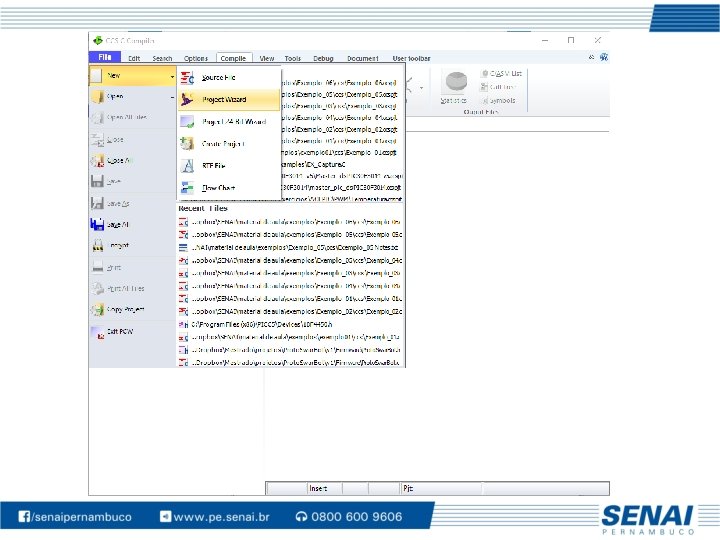Click the C/ASM List ribbon button
Image resolution: width=720 pixels, height=540 pixels.
tap(501, 73)
